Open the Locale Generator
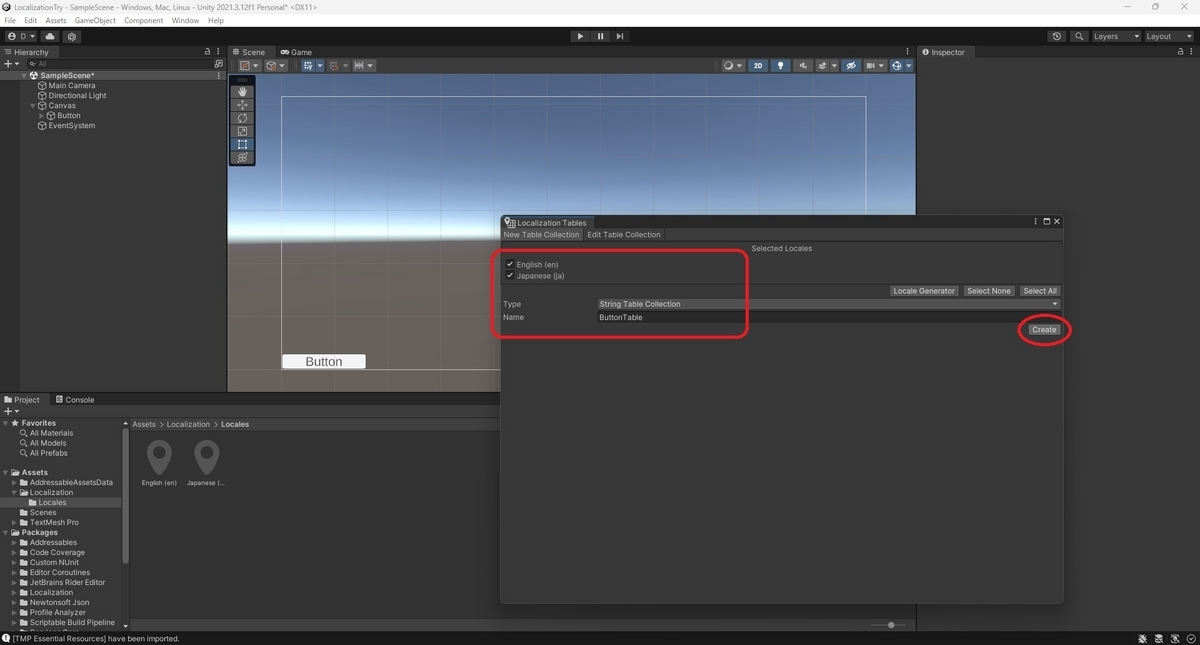Viewport: 1200px width, 645px height. pos(923,290)
